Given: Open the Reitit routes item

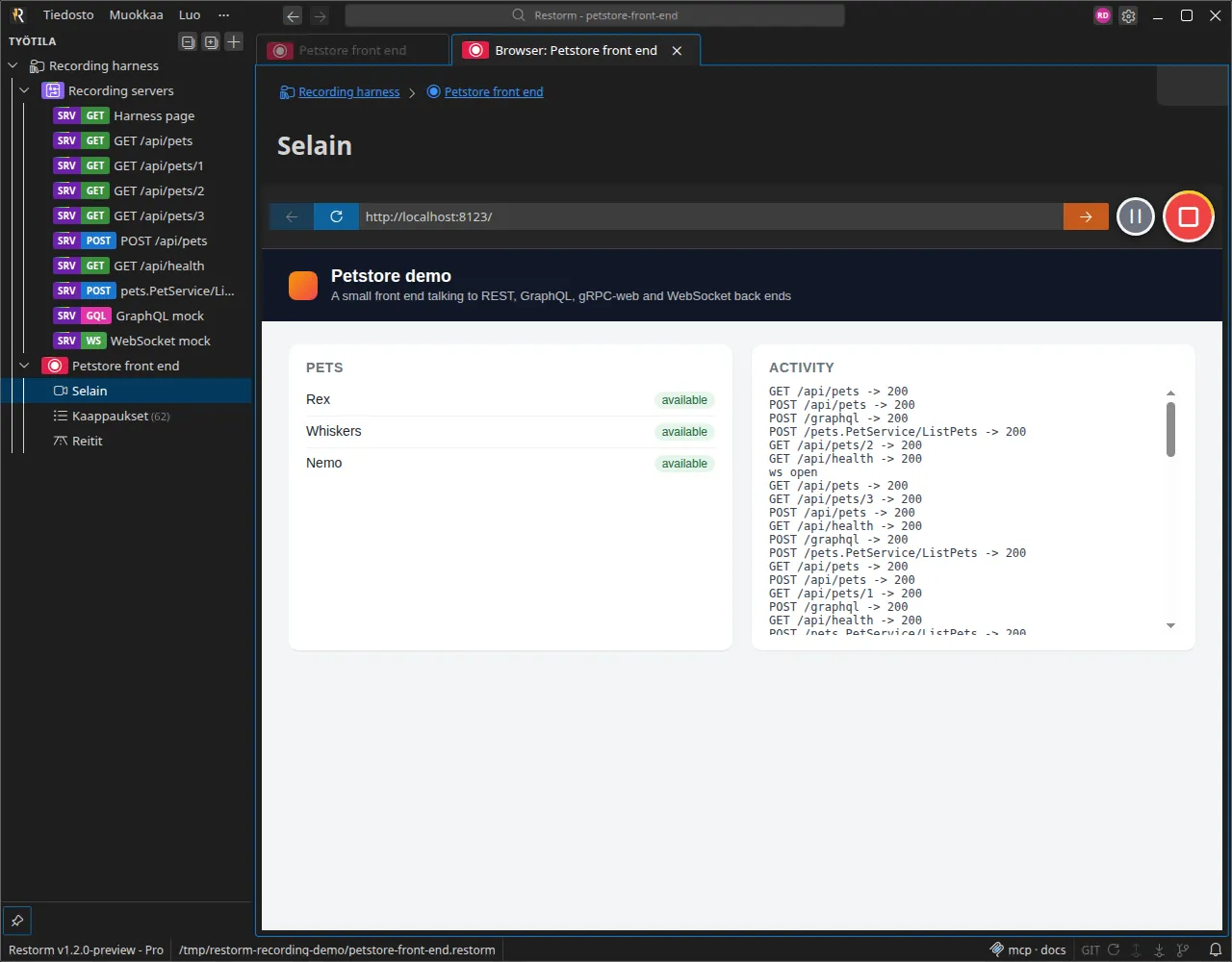Looking at the screenshot, I should 126,441.
